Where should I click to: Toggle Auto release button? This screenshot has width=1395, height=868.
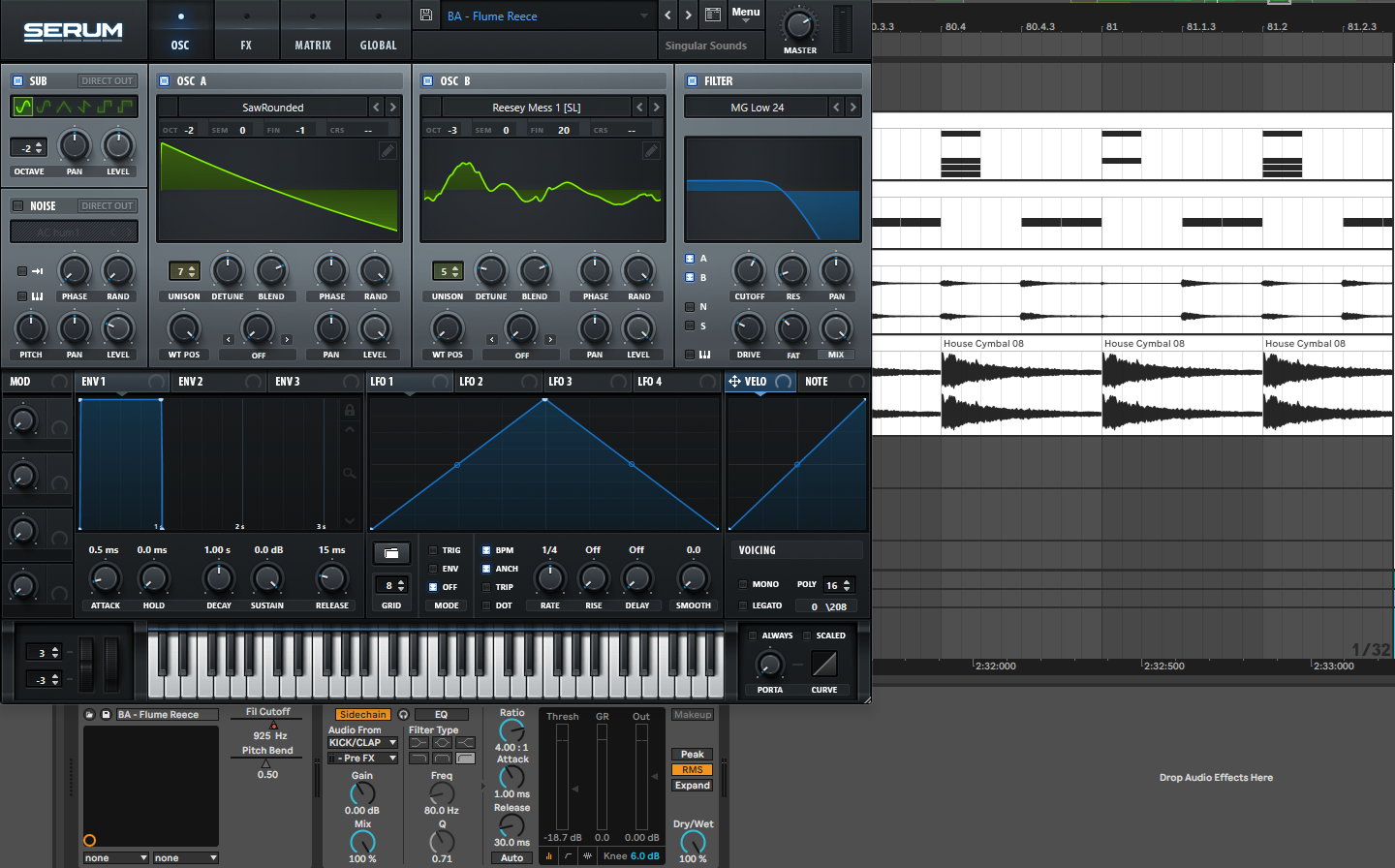[x=511, y=858]
